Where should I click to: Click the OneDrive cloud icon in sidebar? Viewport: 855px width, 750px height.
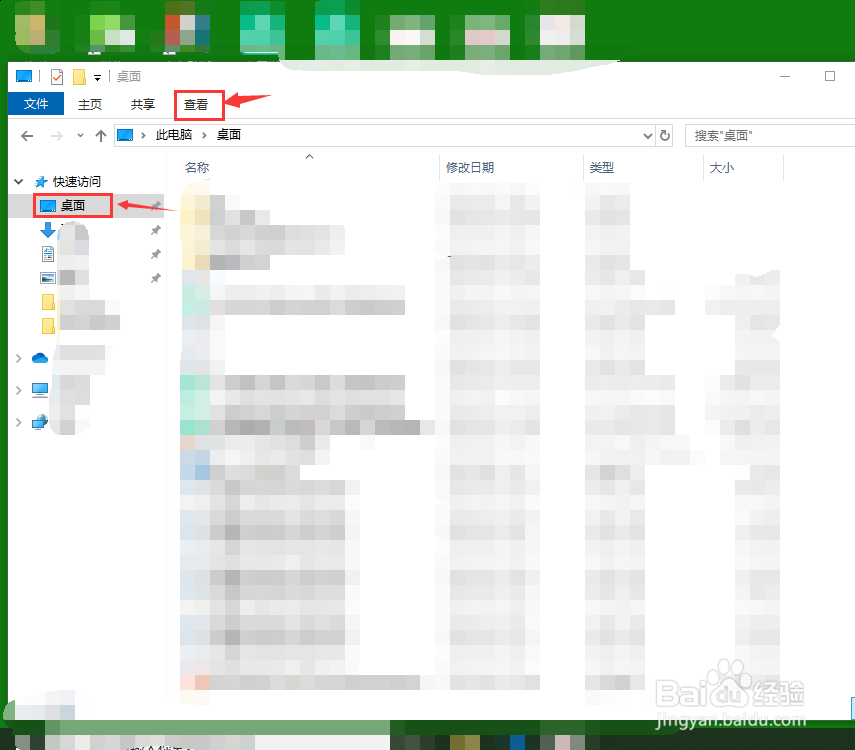(x=39, y=359)
